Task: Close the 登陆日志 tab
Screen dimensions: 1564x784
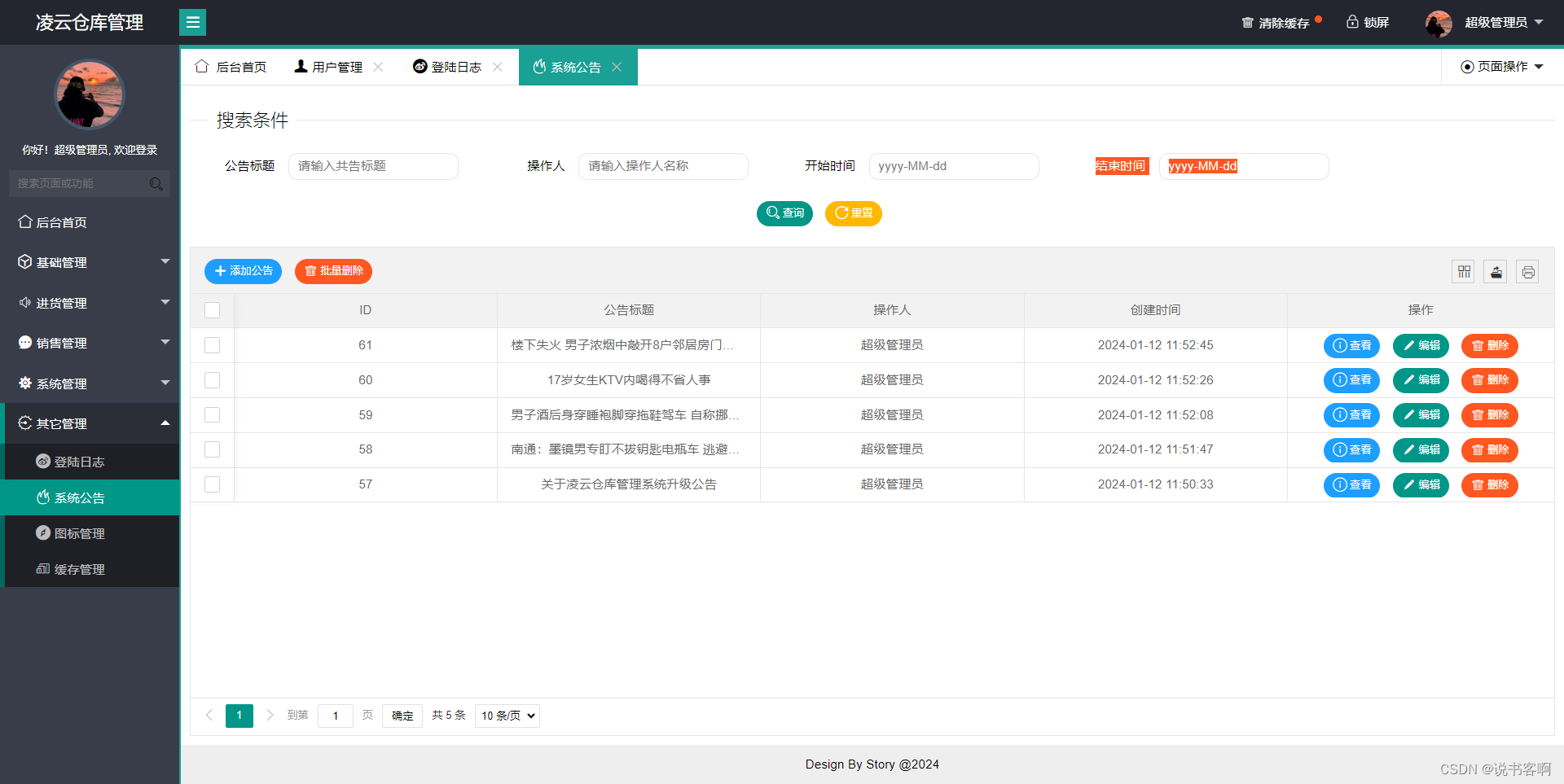Action: pyautogui.click(x=497, y=67)
